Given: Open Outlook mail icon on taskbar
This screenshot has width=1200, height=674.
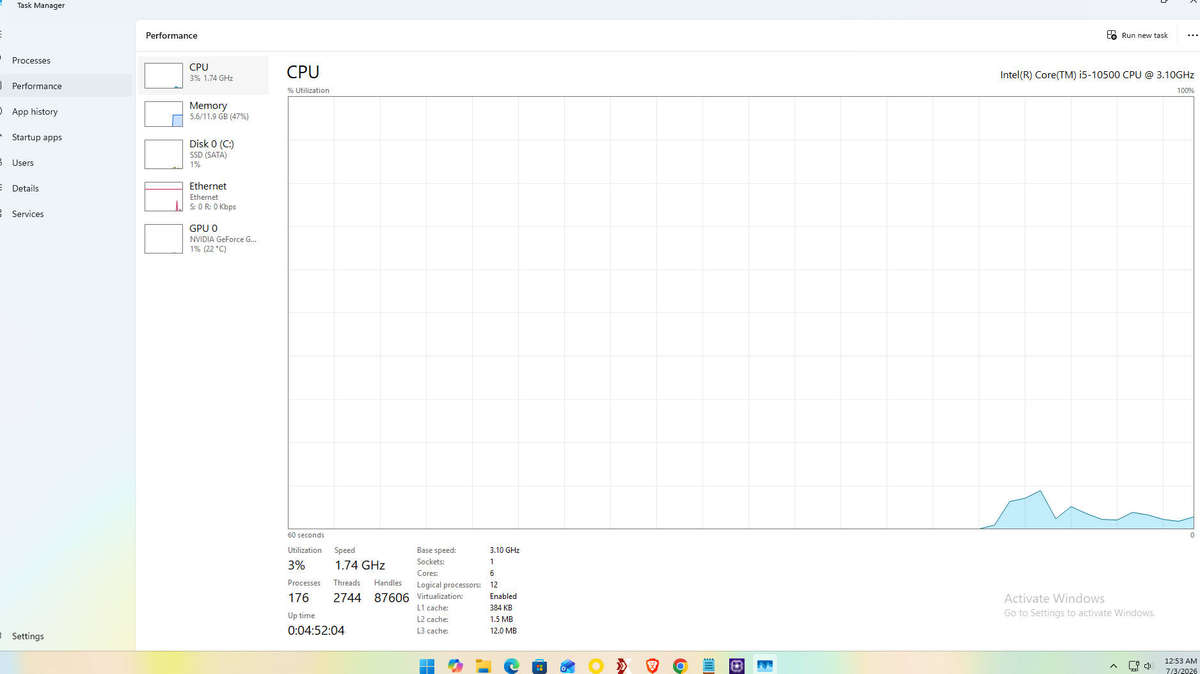Looking at the screenshot, I should coord(567,665).
